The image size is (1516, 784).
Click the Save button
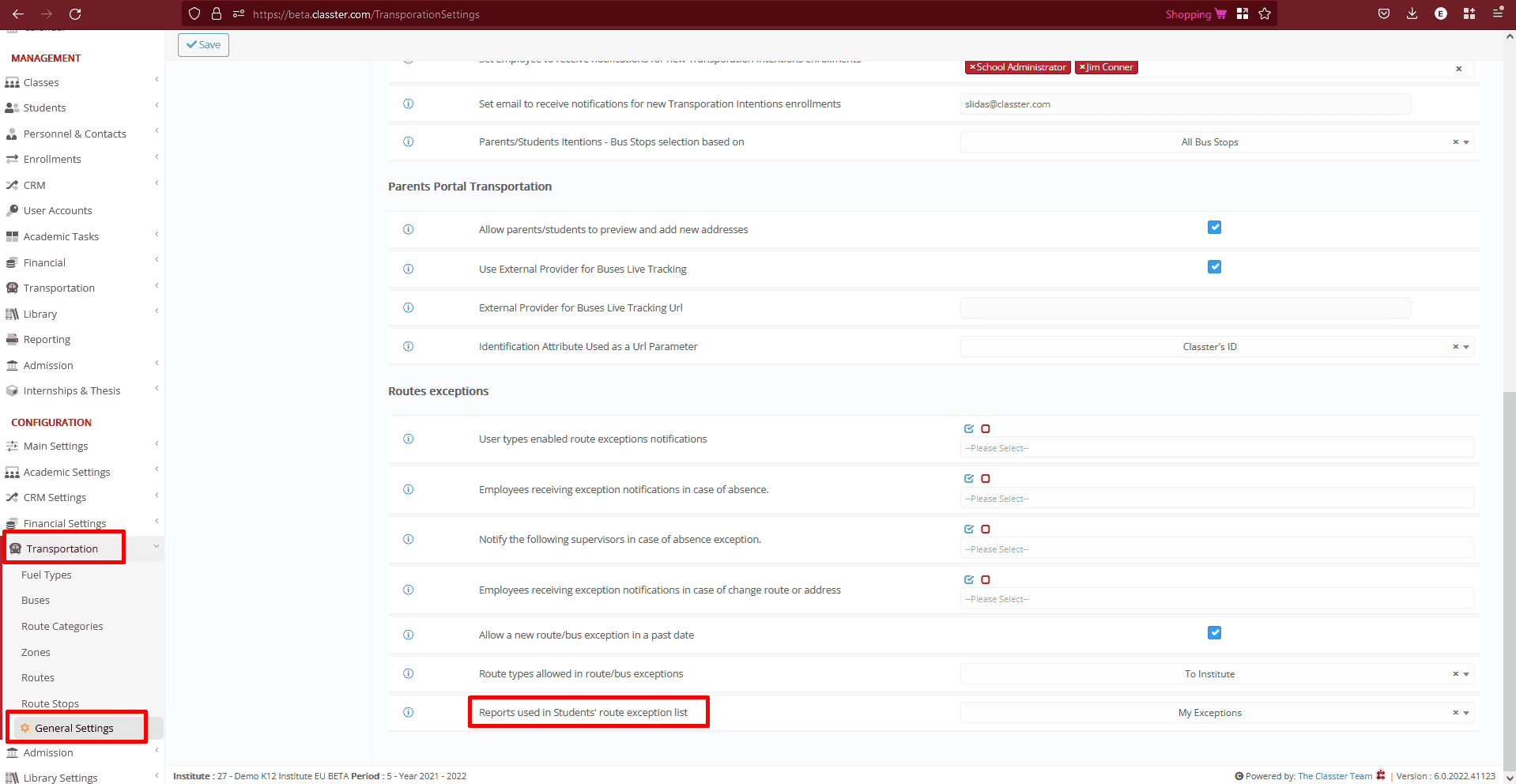(x=203, y=45)
